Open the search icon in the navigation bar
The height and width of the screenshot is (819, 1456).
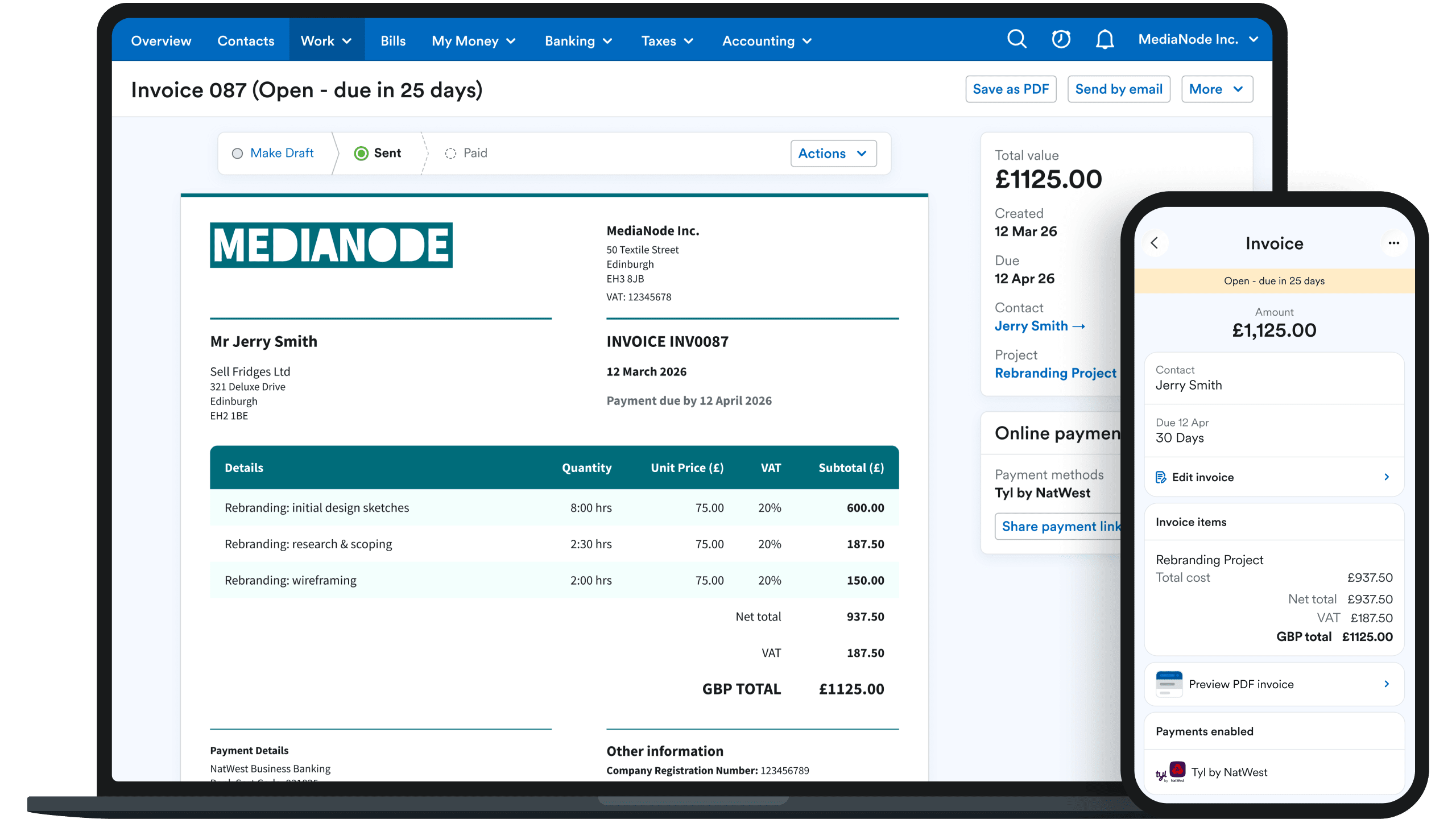coord(1017,39)
